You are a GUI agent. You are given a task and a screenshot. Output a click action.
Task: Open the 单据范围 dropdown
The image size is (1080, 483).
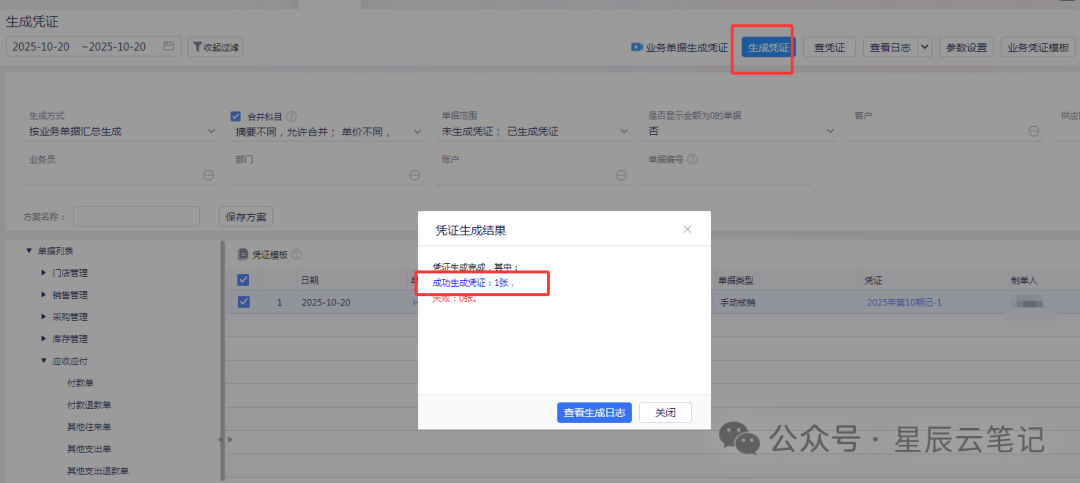(534, 131)
